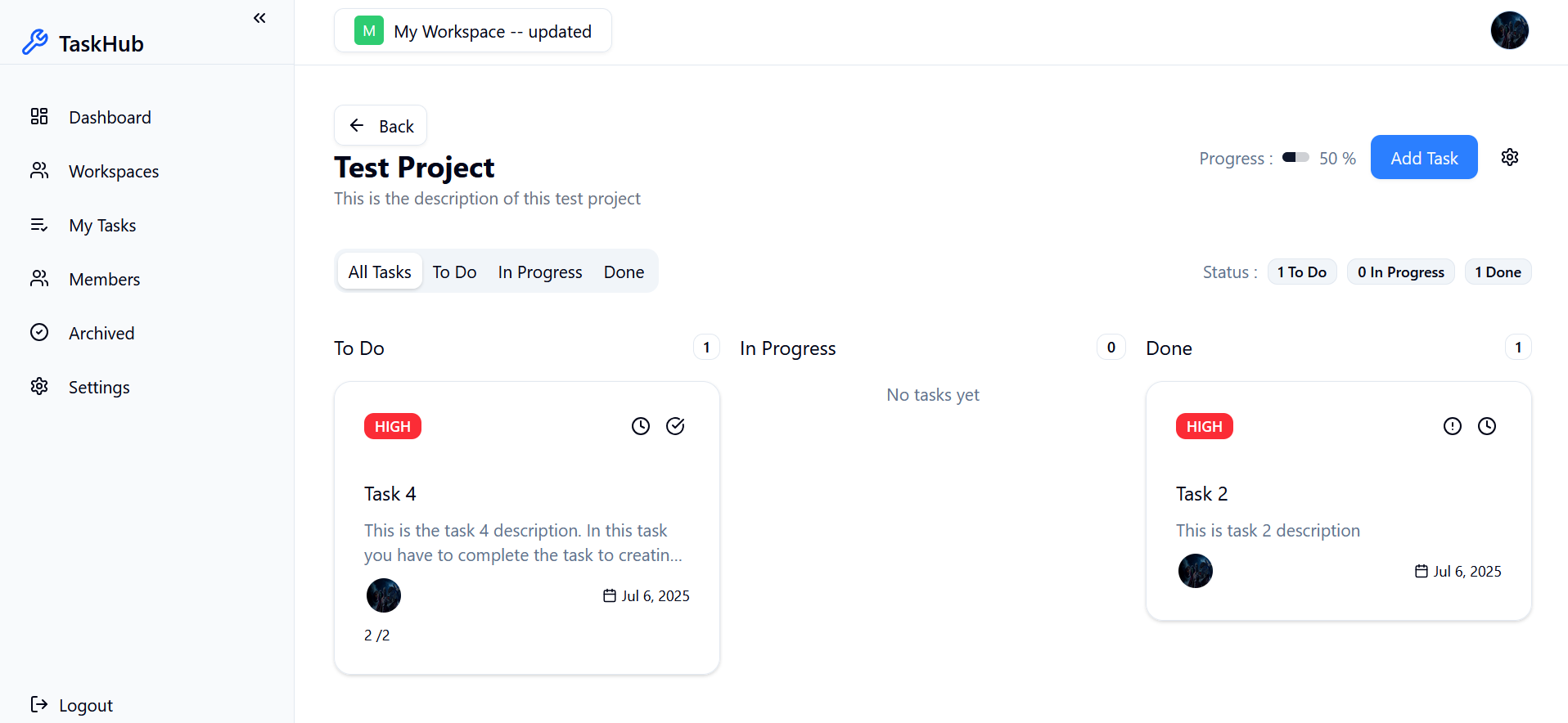Click the 0 In Progress status badge
1568x723 pixels.
1401,272
